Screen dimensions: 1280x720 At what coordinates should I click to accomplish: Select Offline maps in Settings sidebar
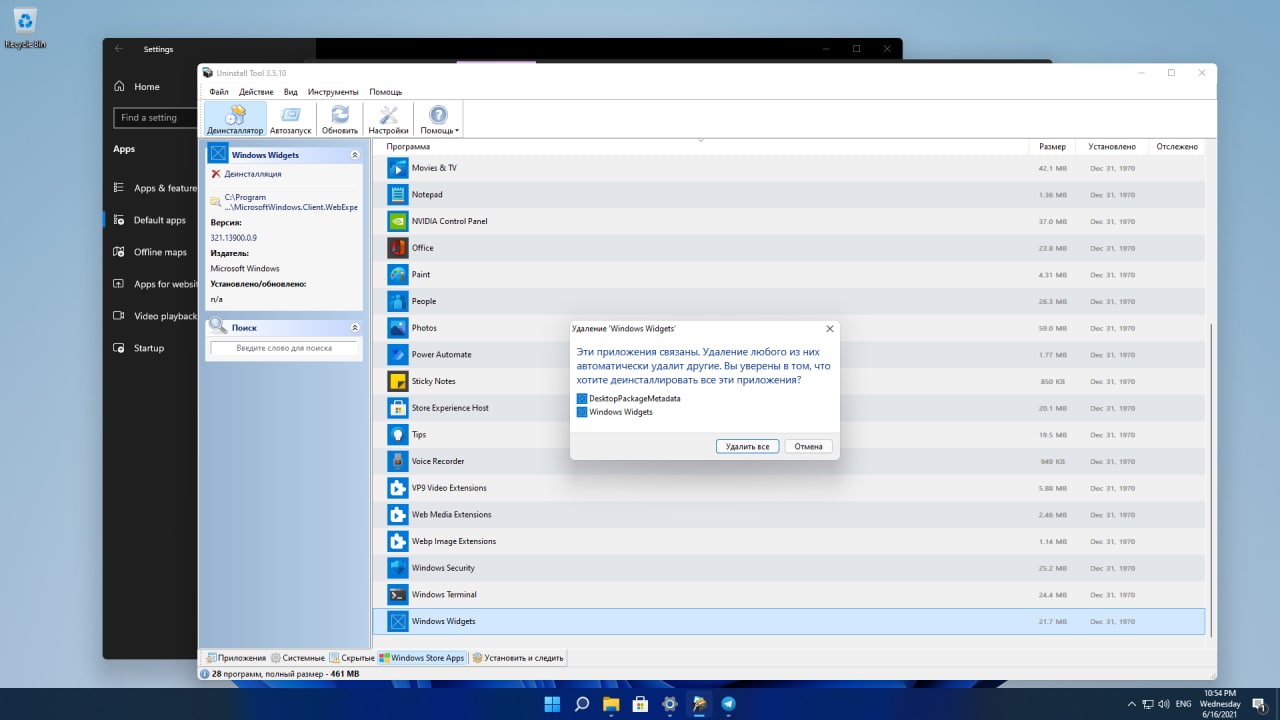coord(150,252)
